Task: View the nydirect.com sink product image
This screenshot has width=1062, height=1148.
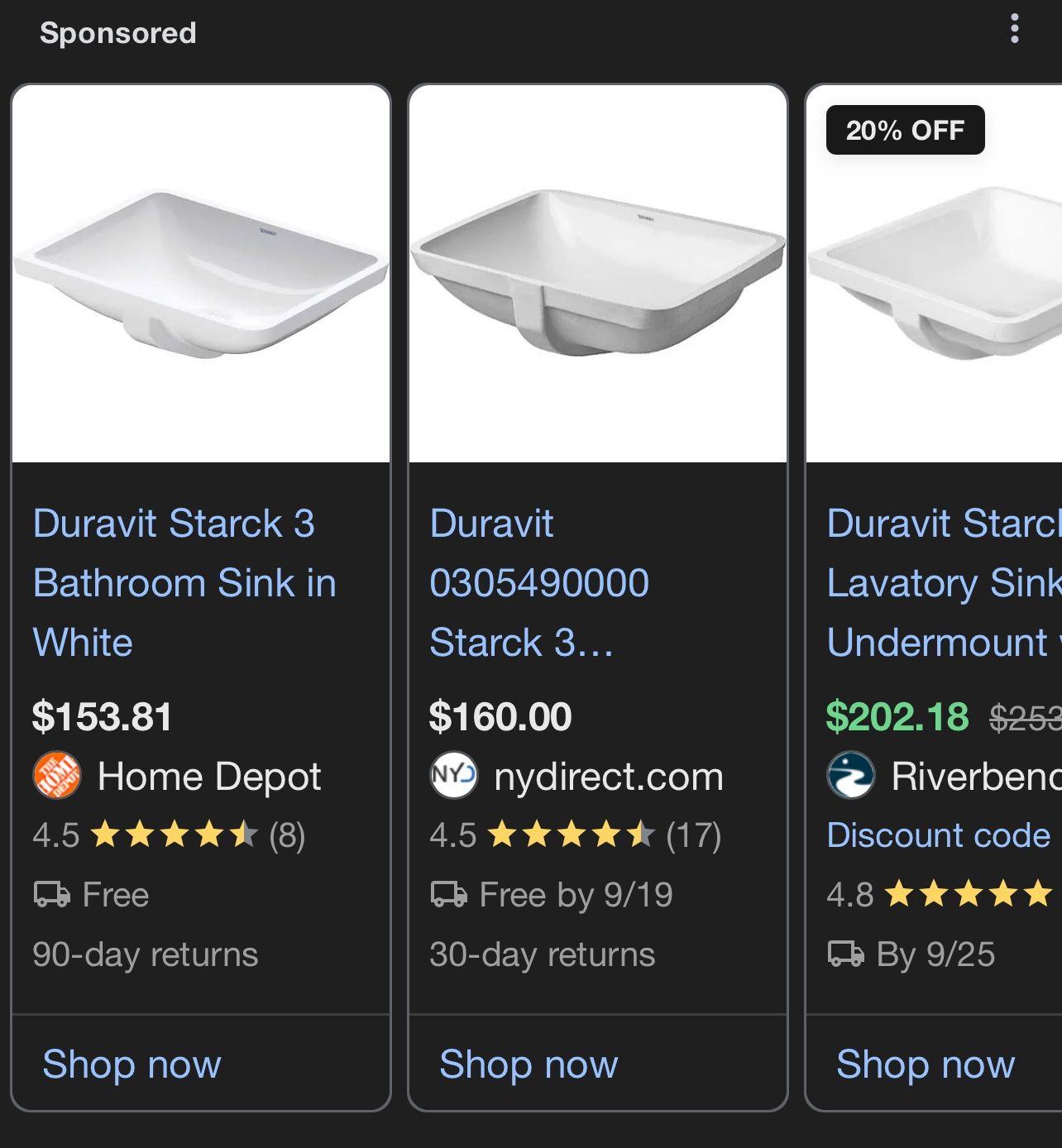Action: [598, 274]
